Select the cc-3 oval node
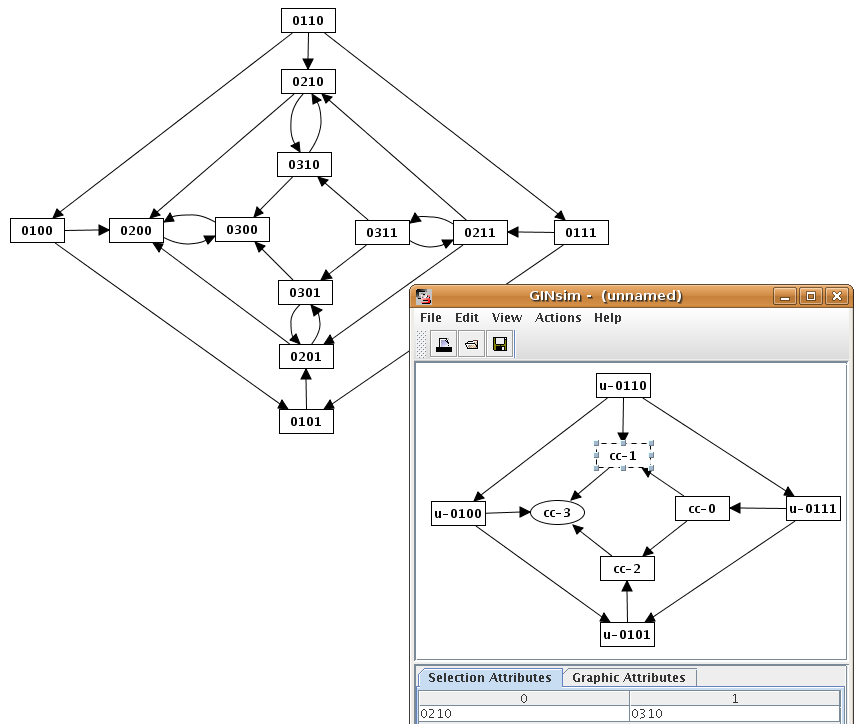857x724 pixels. (x=557, y=513)
